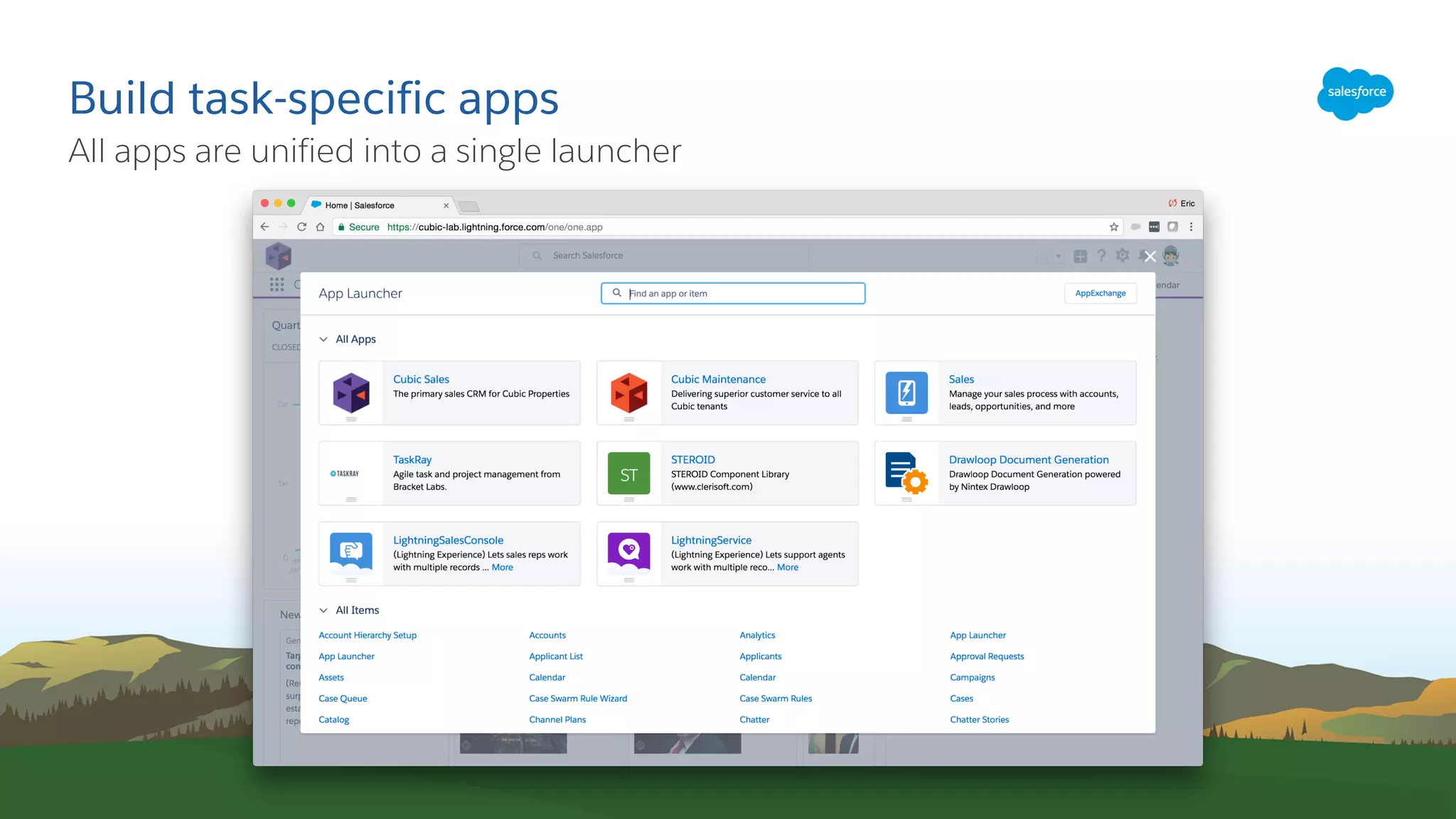Viewport: 1456px width, 819px height.
Task: Open the Cubic Sales app icon
Action: tap(351, 392)
